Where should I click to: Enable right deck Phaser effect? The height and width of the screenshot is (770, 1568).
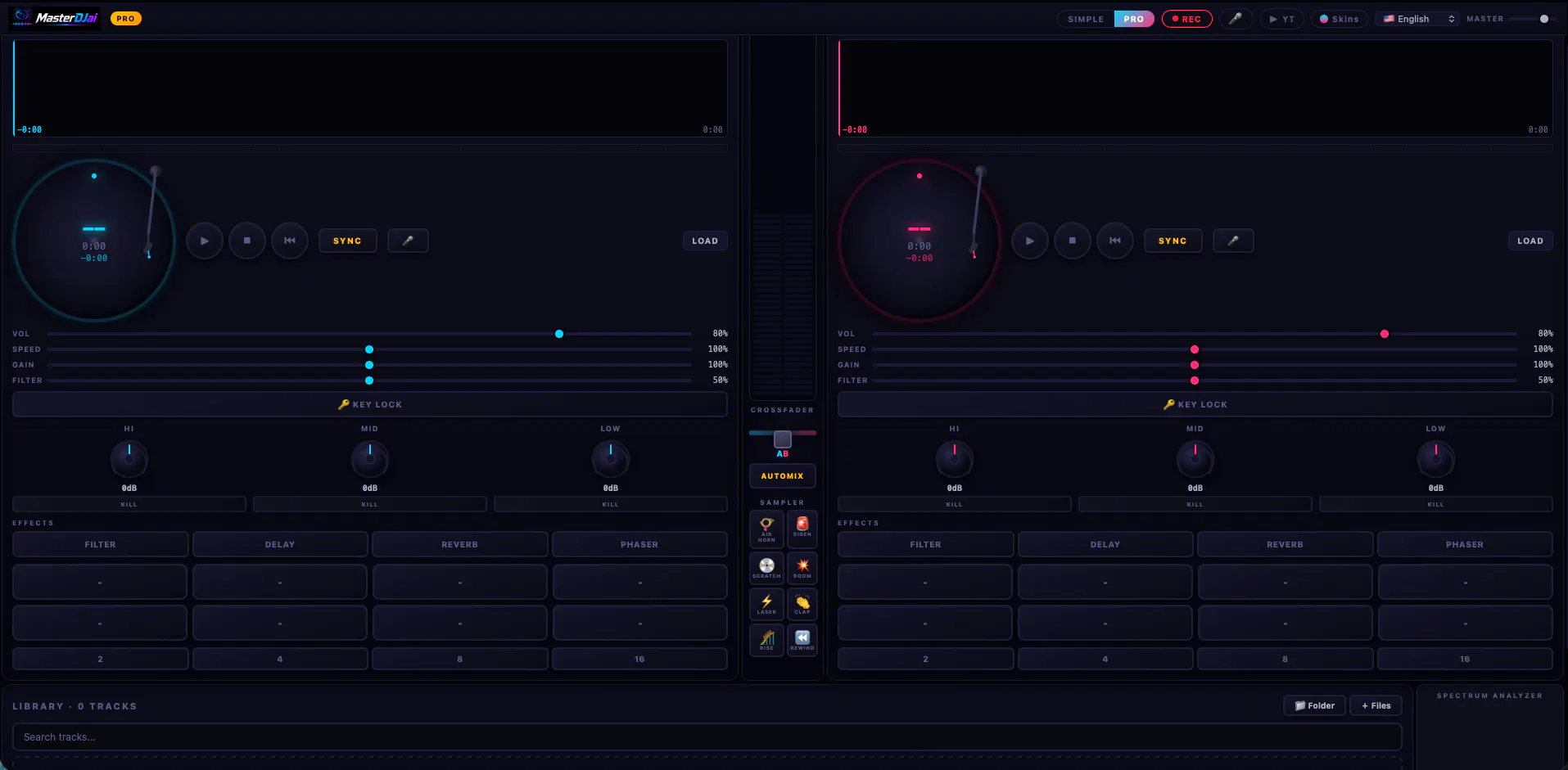1465,544
